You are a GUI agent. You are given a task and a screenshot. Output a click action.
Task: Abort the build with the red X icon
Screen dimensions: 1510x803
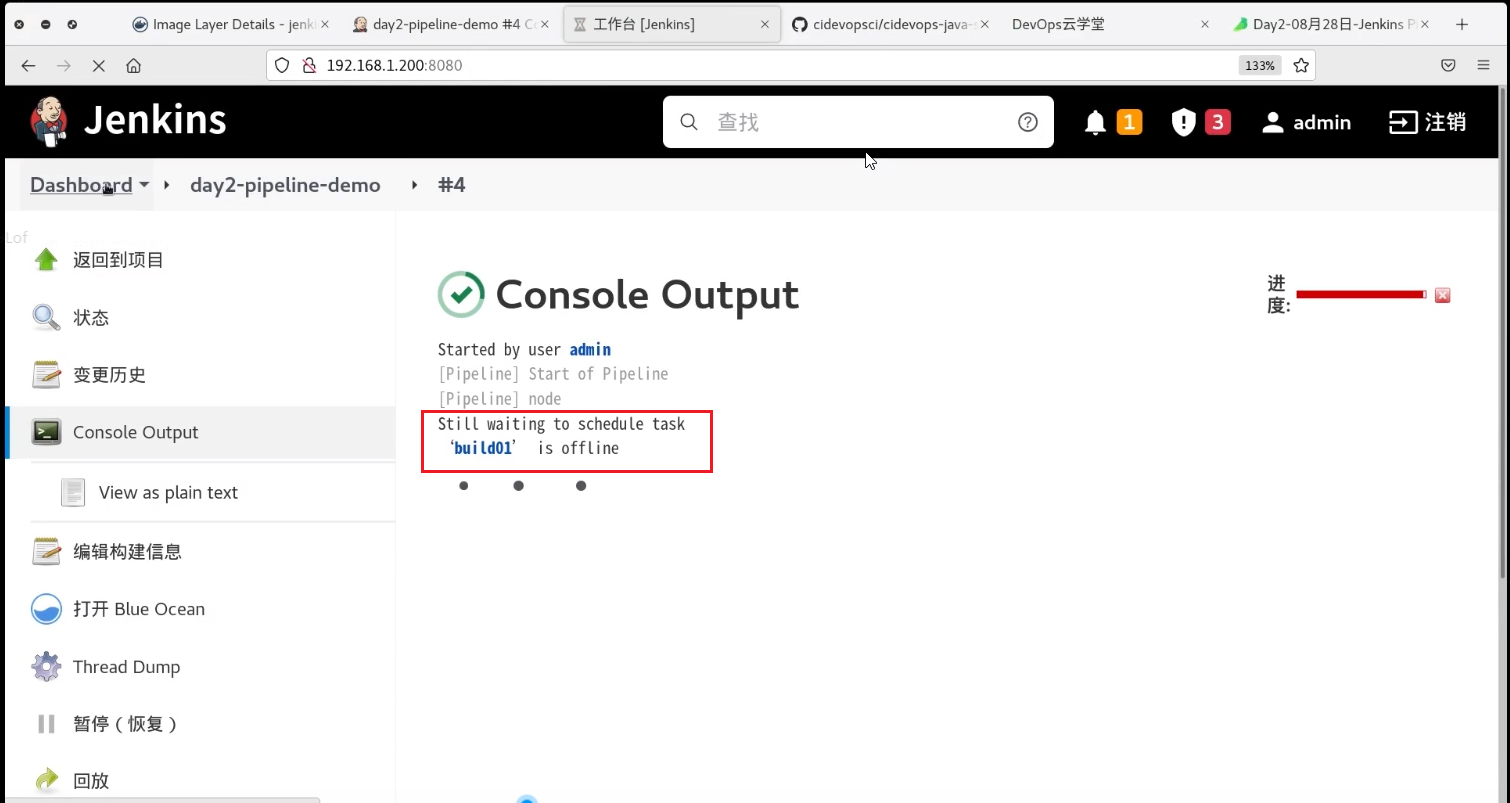(x=1442, y=295)
